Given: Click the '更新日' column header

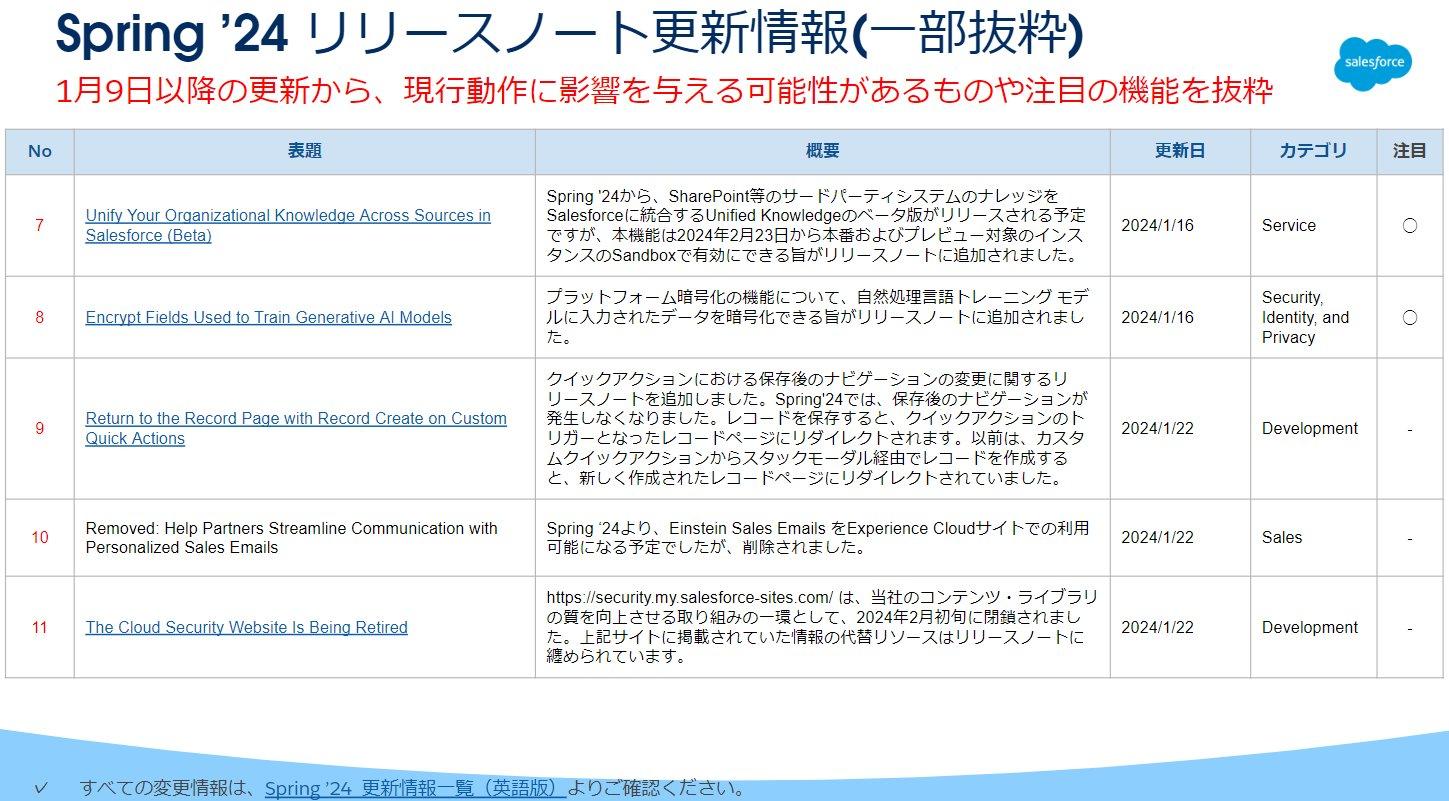Looking at the screenshot, I should coord(1180,152).
